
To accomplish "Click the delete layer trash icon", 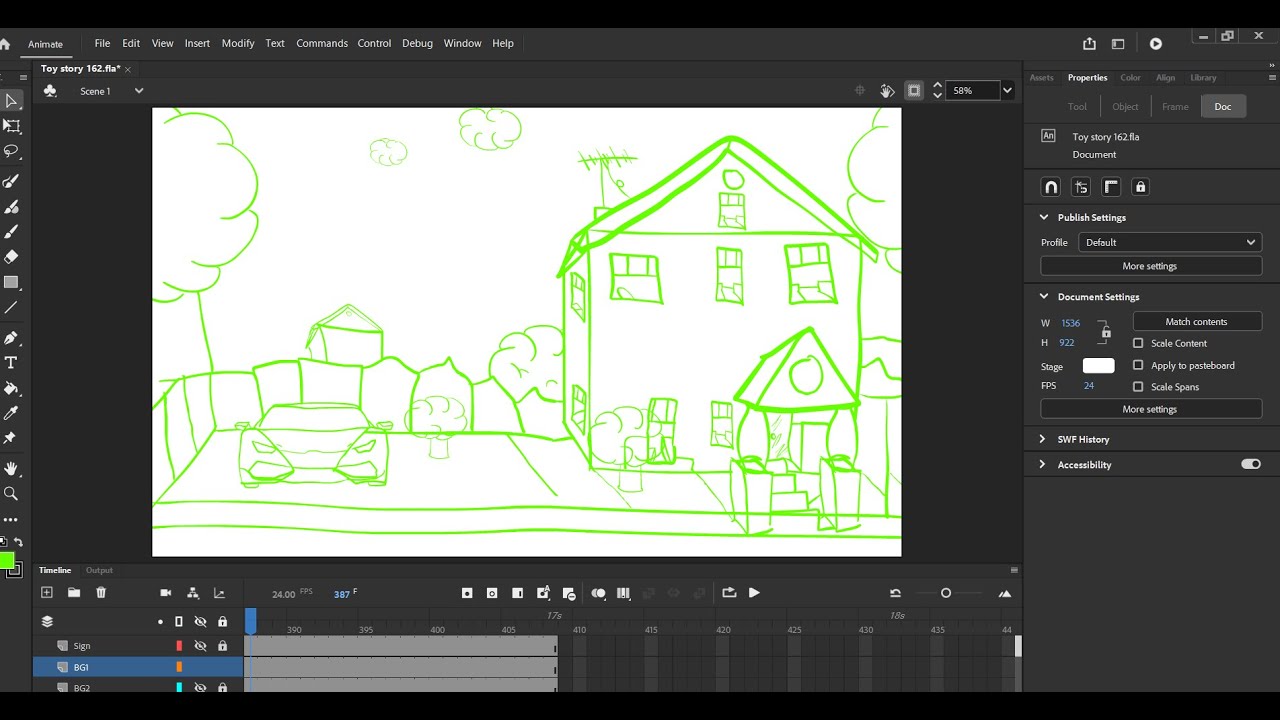I will [101, 593].
